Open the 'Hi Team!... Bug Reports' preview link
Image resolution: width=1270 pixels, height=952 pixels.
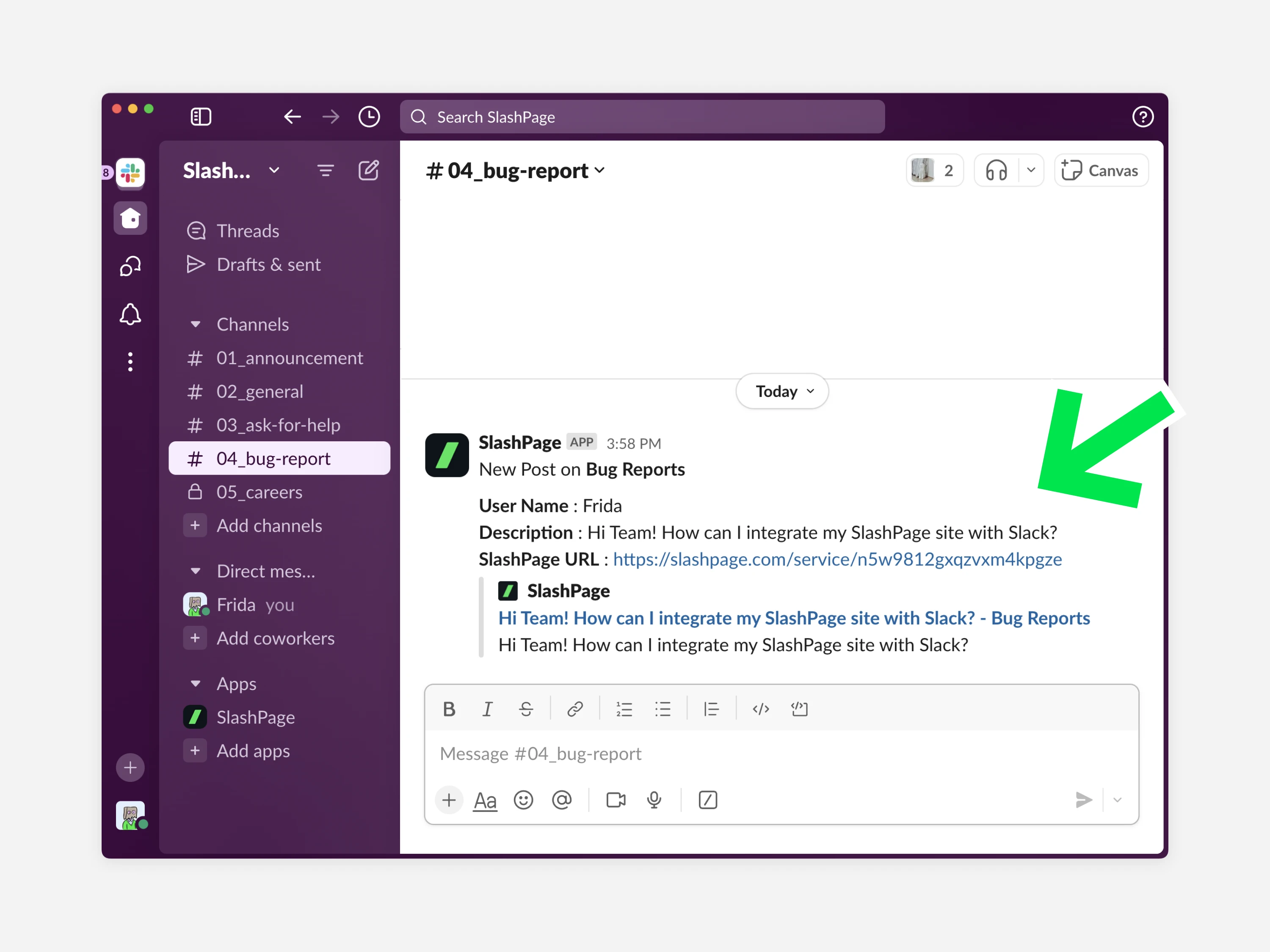(793, 618)
